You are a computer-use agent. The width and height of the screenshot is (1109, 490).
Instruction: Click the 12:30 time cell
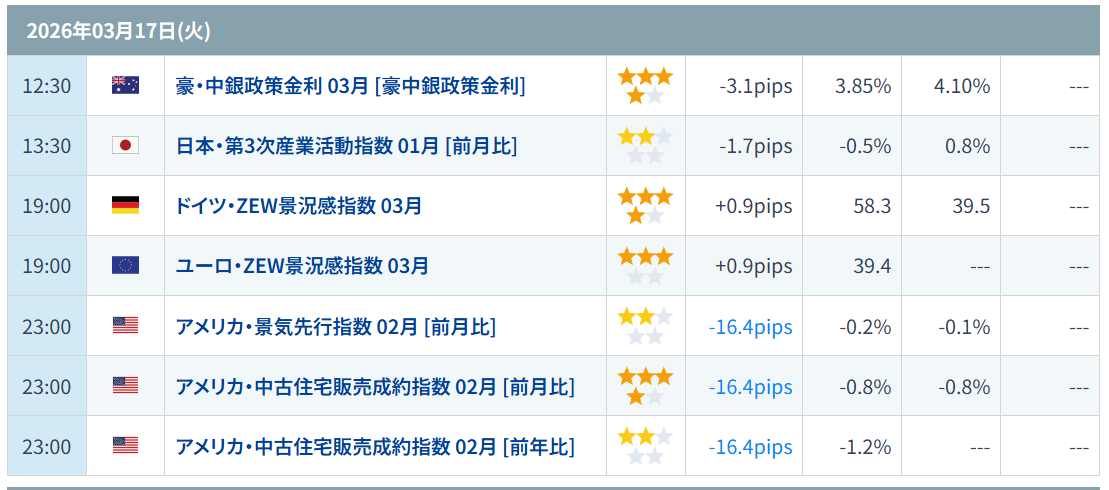[47, 86]
